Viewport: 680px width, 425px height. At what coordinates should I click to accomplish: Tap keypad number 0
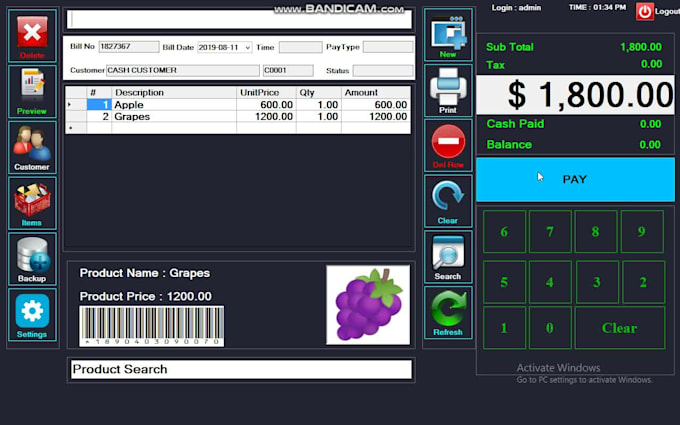[x=550, y=328]
